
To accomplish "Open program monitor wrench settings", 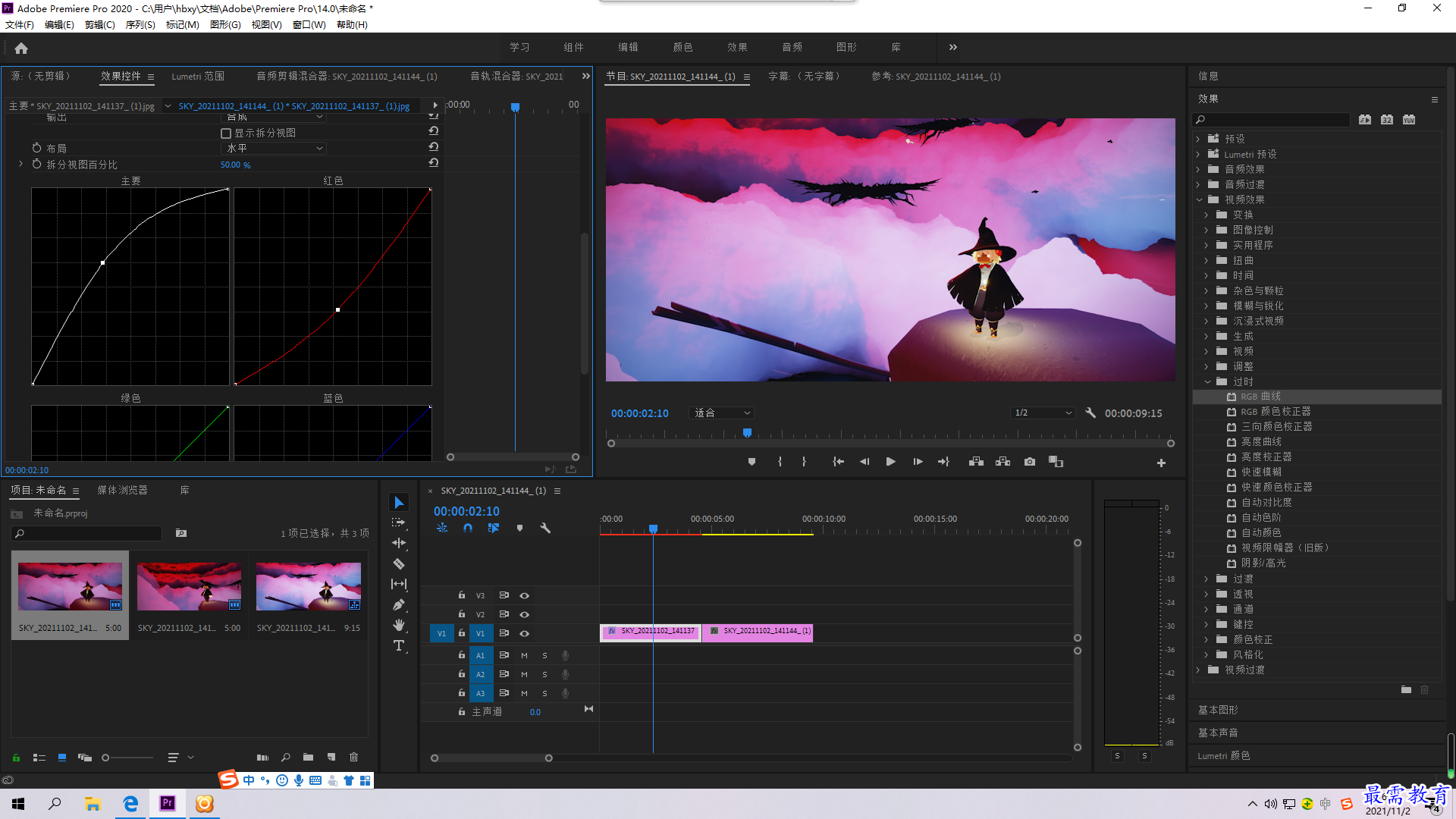I will click(x=1090, y=413).
